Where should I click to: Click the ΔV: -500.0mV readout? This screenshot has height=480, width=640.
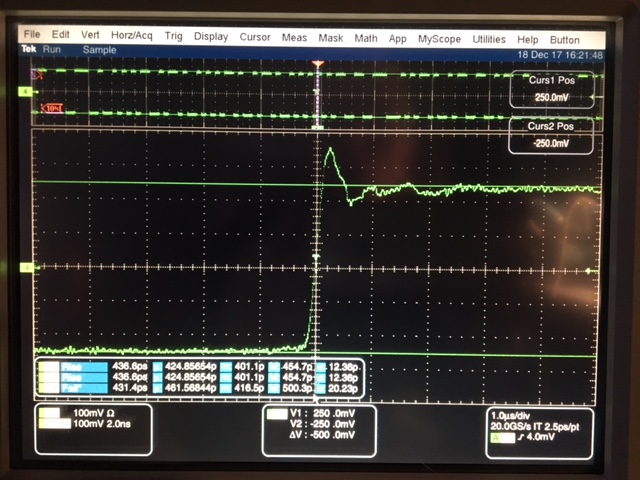[322, 435]
